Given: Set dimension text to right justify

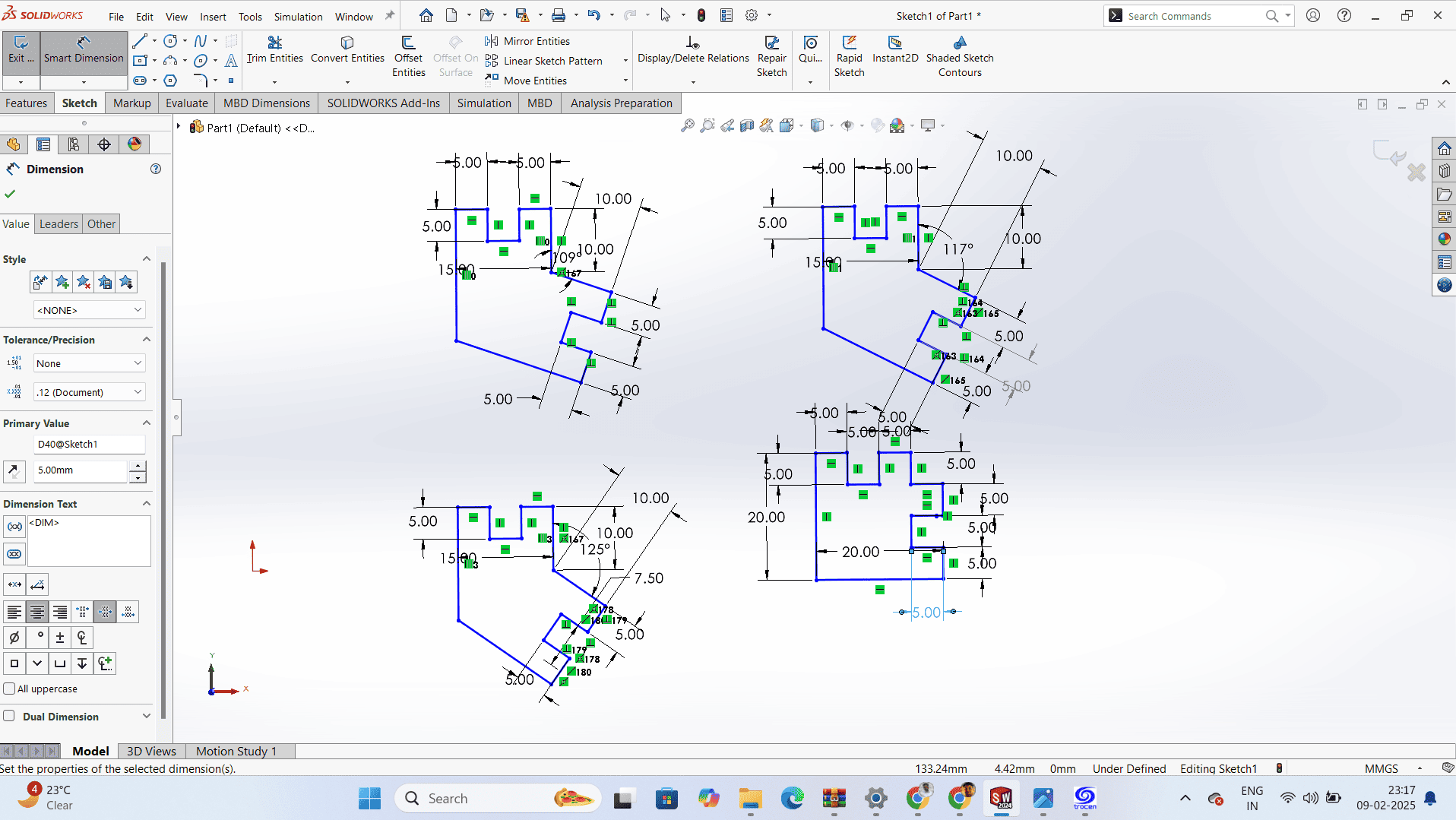Looking at the screenshot, I should [x=60, y=612].
